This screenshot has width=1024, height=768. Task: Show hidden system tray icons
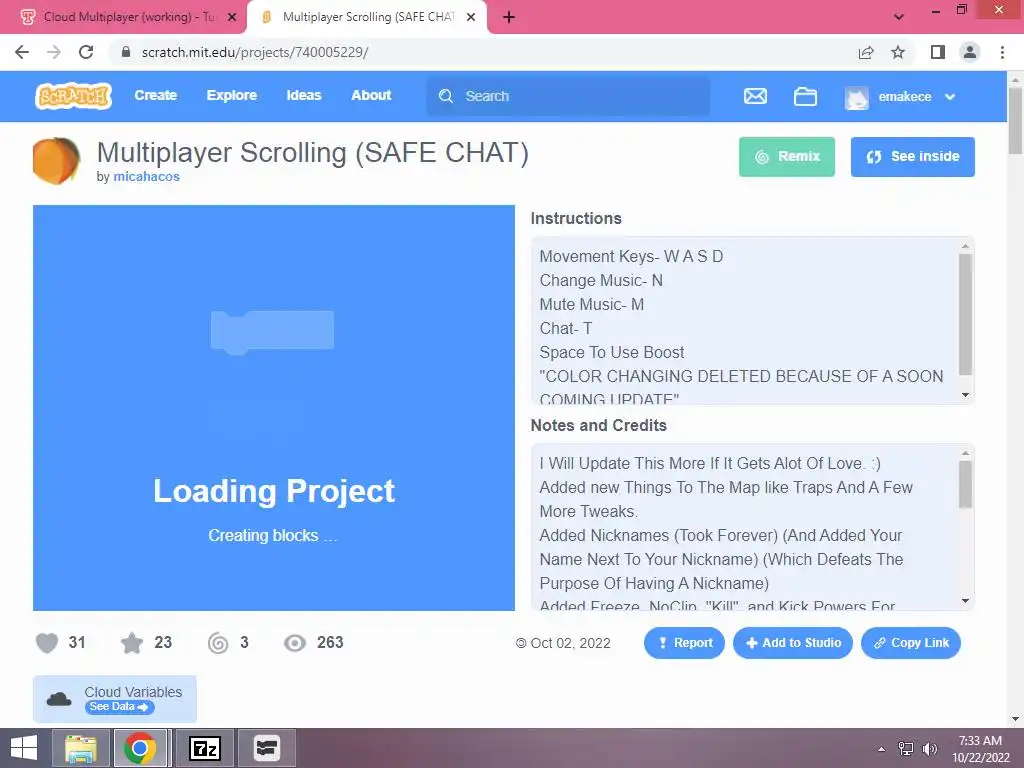point(881,749)
